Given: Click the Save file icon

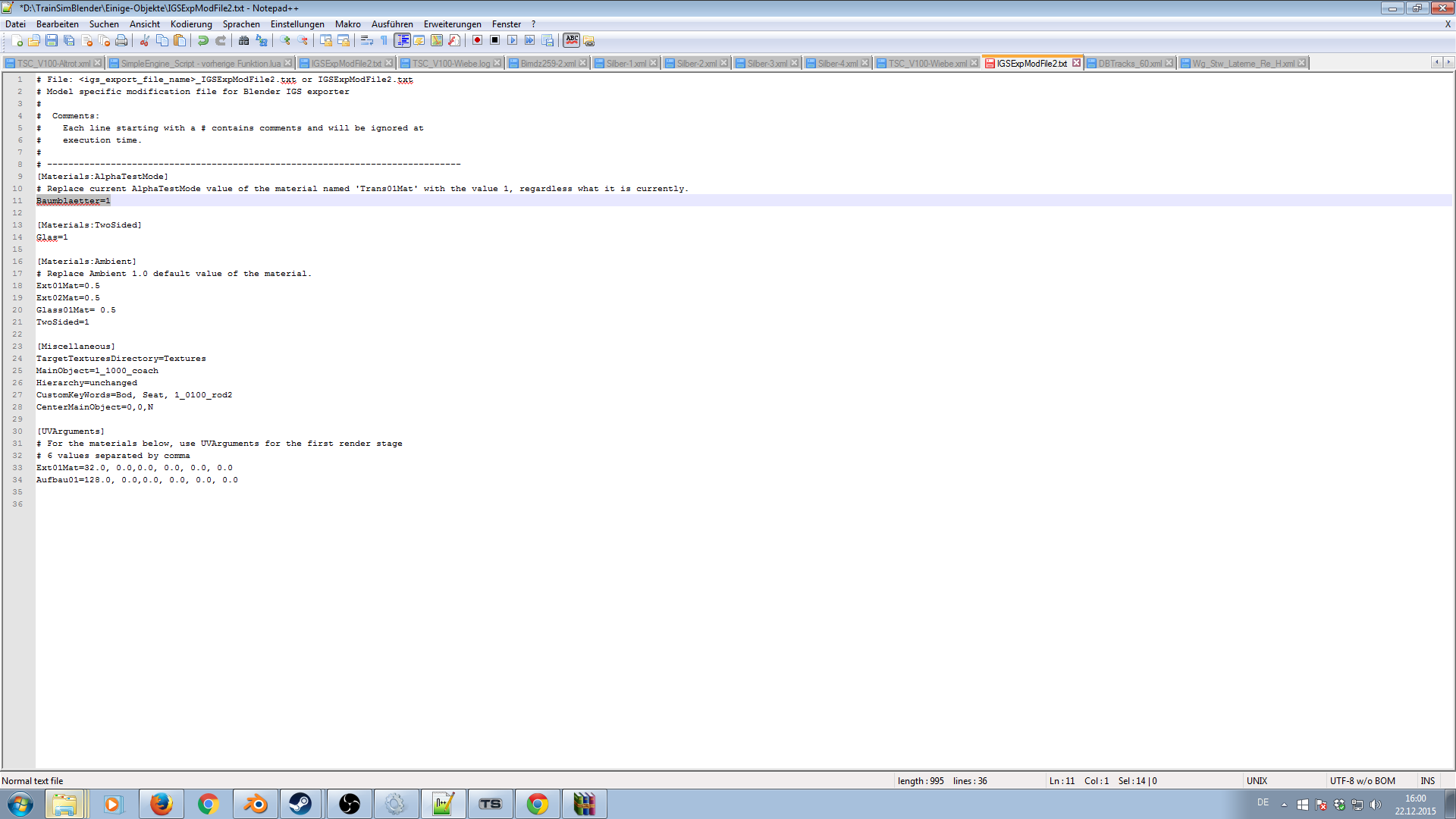Looking at the screenshot, I should 52,41.
